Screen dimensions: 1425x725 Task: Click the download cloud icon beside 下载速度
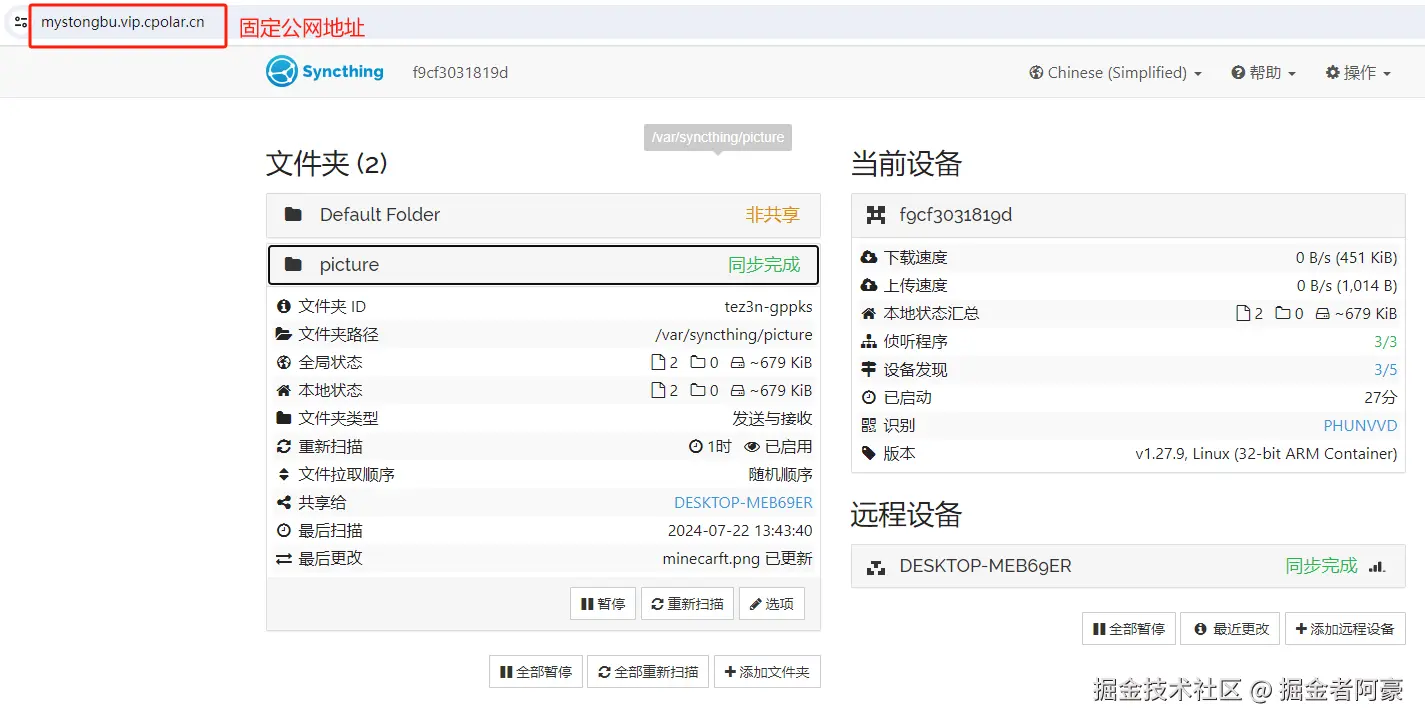[869, 257]
